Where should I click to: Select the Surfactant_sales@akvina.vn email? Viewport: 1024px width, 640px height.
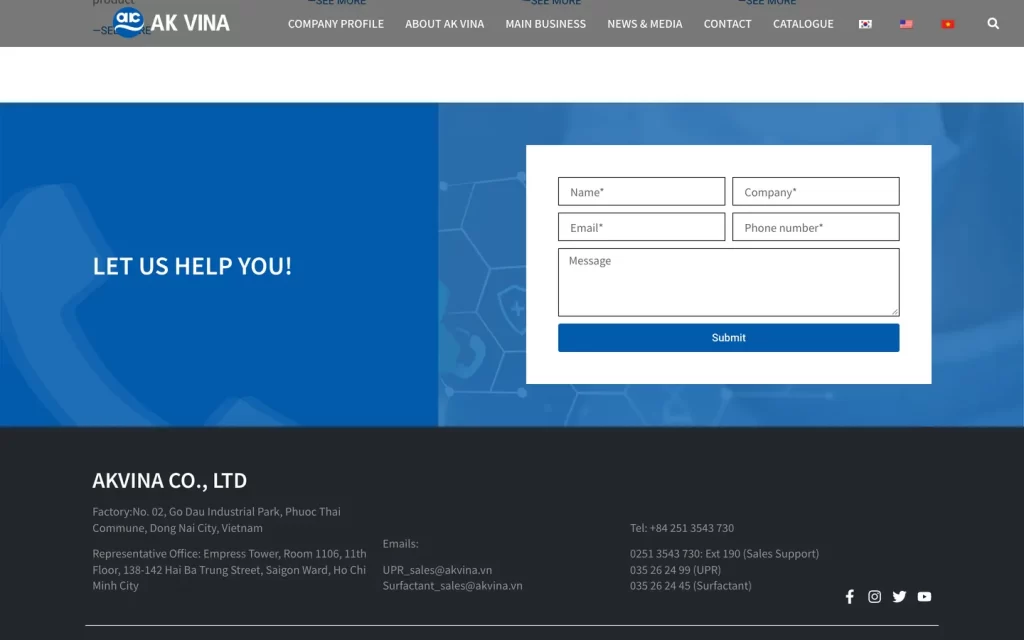453,586
